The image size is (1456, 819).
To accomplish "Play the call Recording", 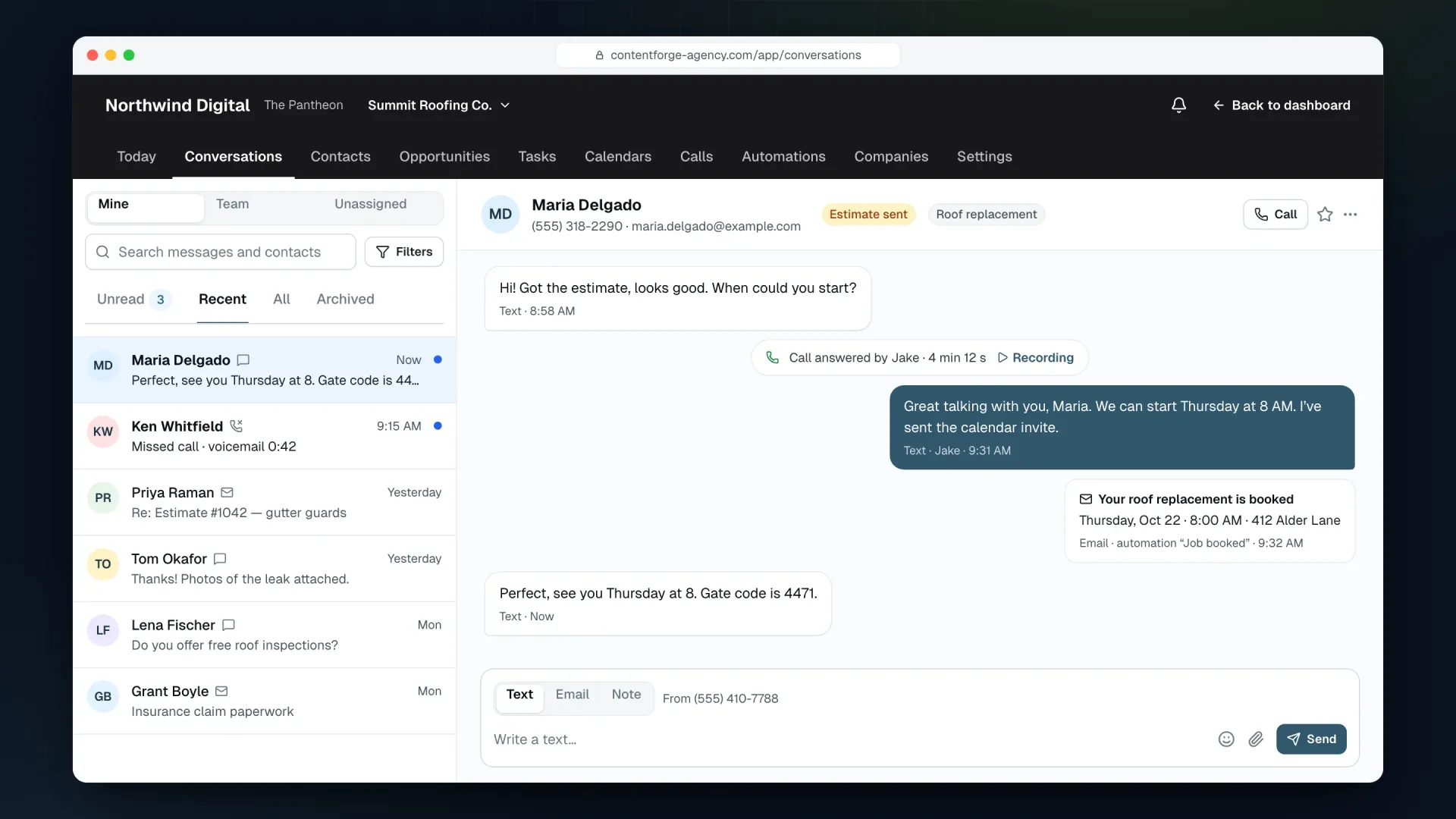I will [1036, 358].
